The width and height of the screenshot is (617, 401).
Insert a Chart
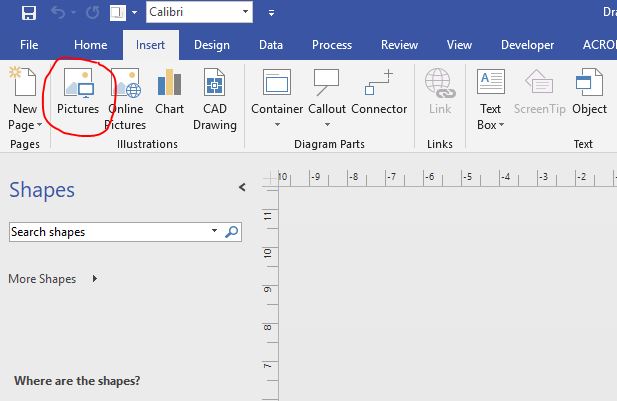[169, 92]
